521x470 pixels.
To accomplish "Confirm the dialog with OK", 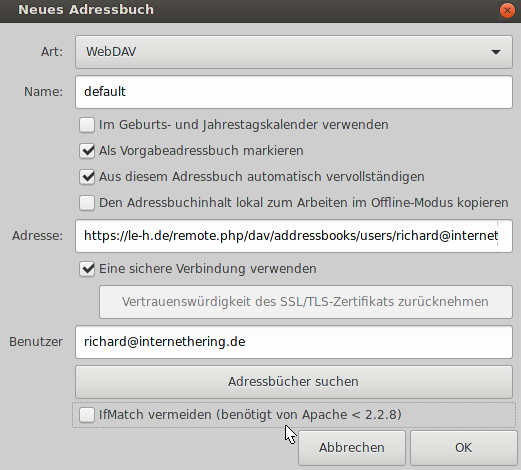I will tap(463, 448).
